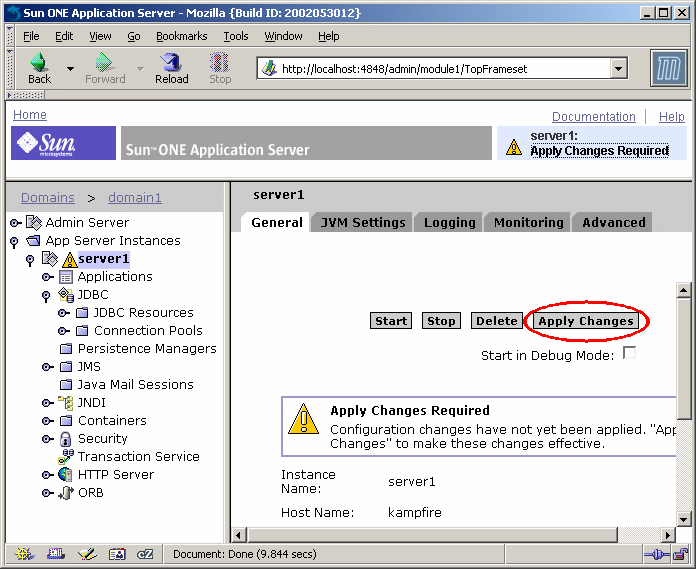Click the Security padlock icon

pyautogui.click(x=65, y=439)
